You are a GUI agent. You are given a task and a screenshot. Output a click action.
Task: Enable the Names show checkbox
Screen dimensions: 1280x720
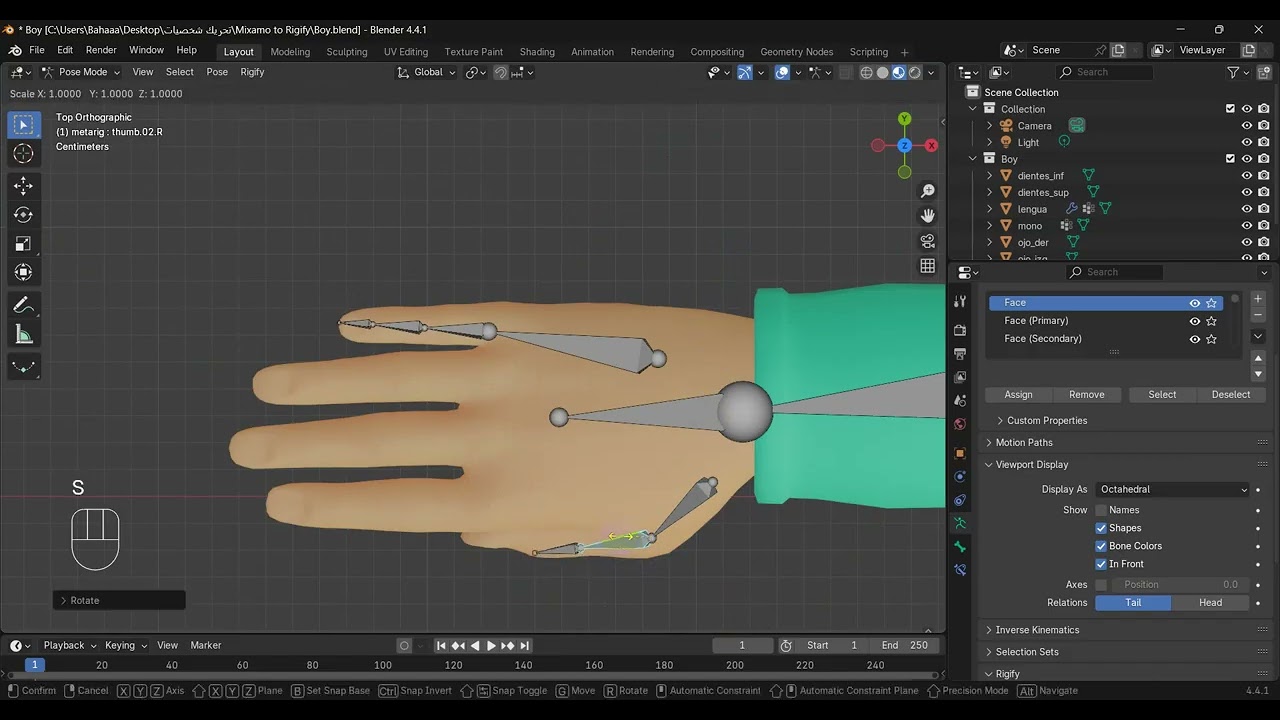tap(1101, 510)
